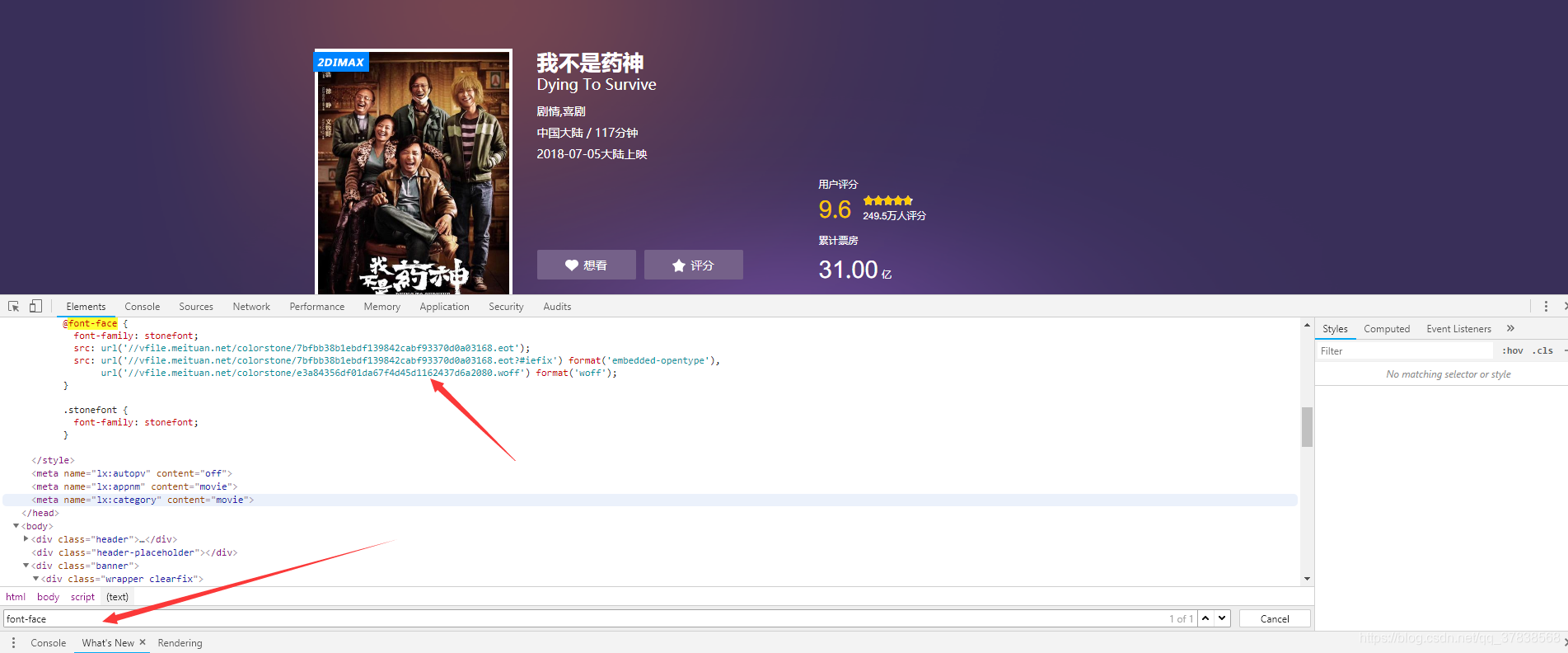Image resolution: width=1568 pixels, height=653 pixels.
Task: Click the Dying To Survive subtitle
Action: (597, 84)
